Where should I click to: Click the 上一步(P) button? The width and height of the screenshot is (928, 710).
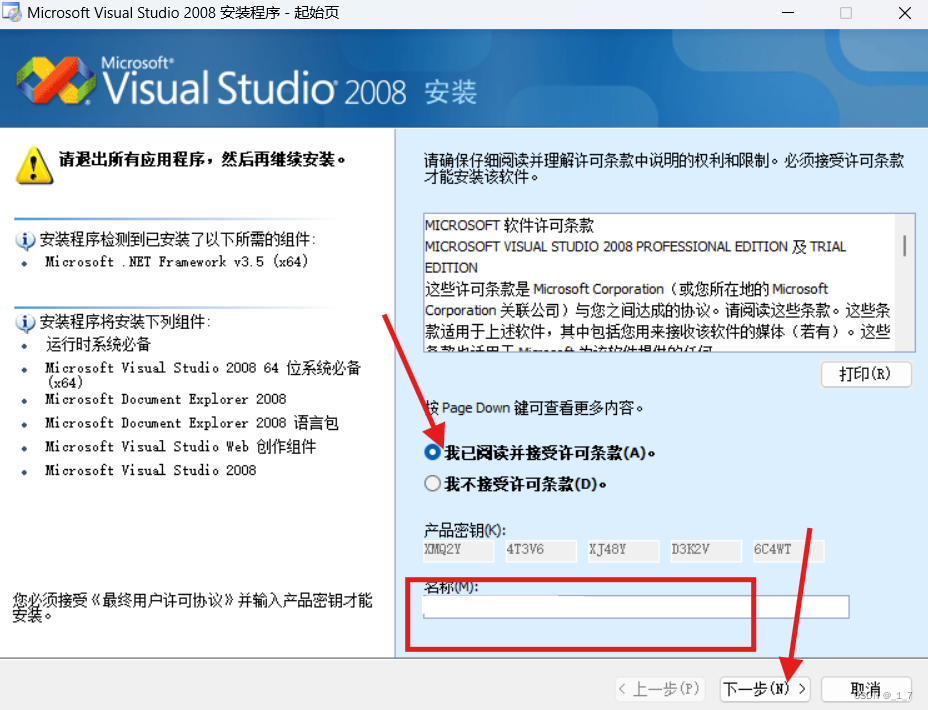click(x=659, y=689)
